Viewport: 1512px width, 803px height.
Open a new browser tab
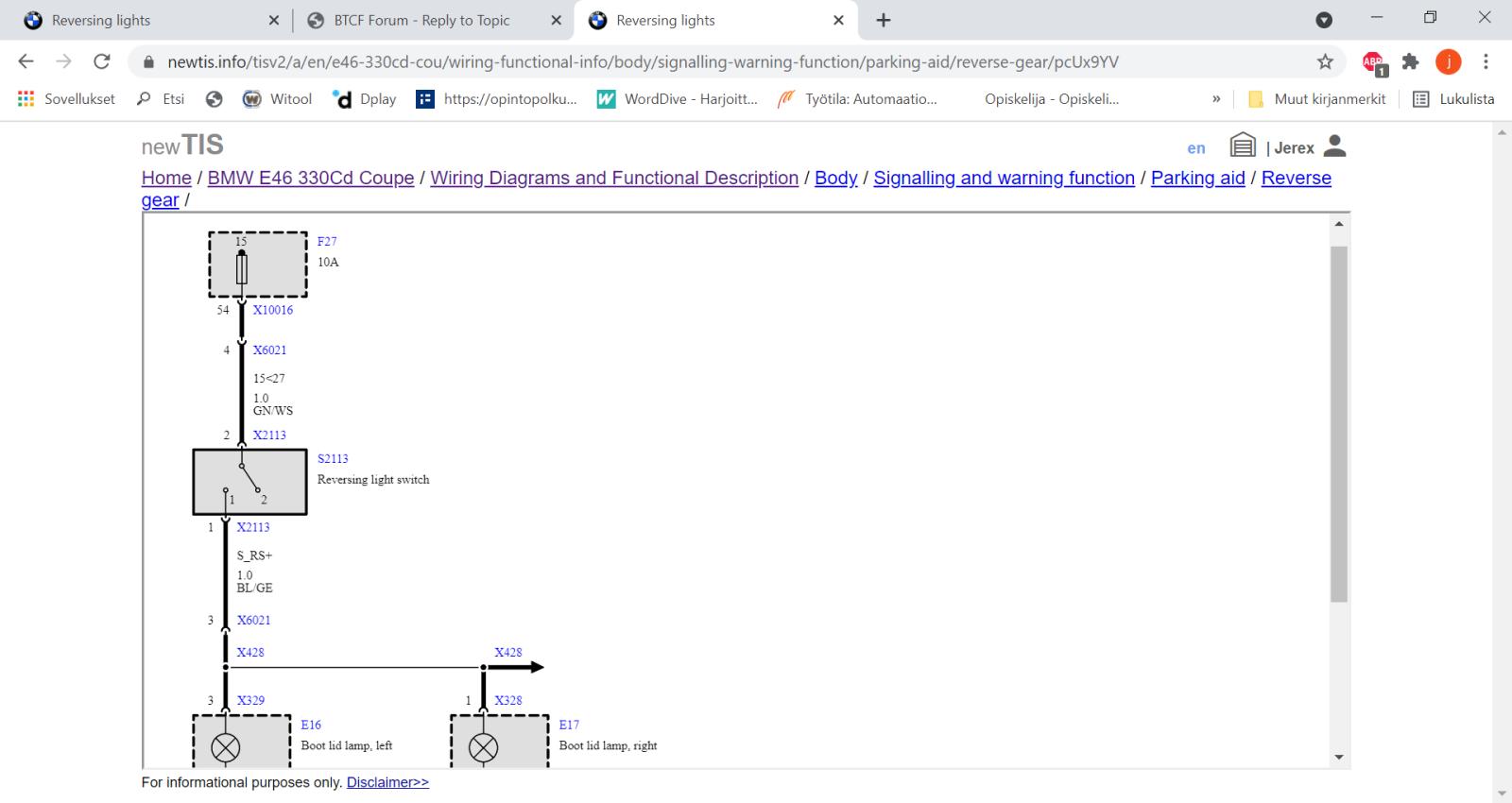pyautogui.click(x=884, y=20)
